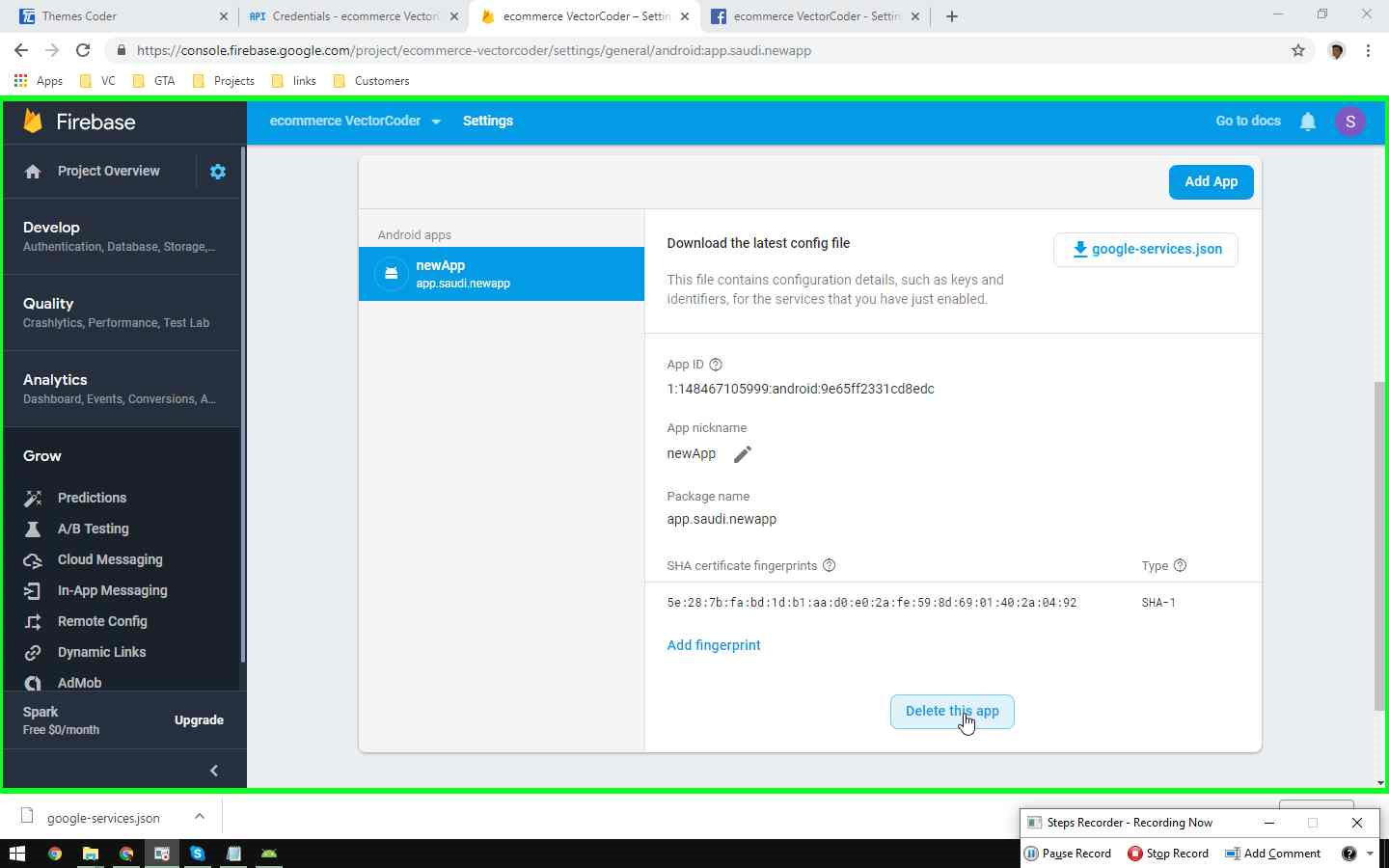
Task: Click the Android app icon for newApp
Action: [392, 274]
